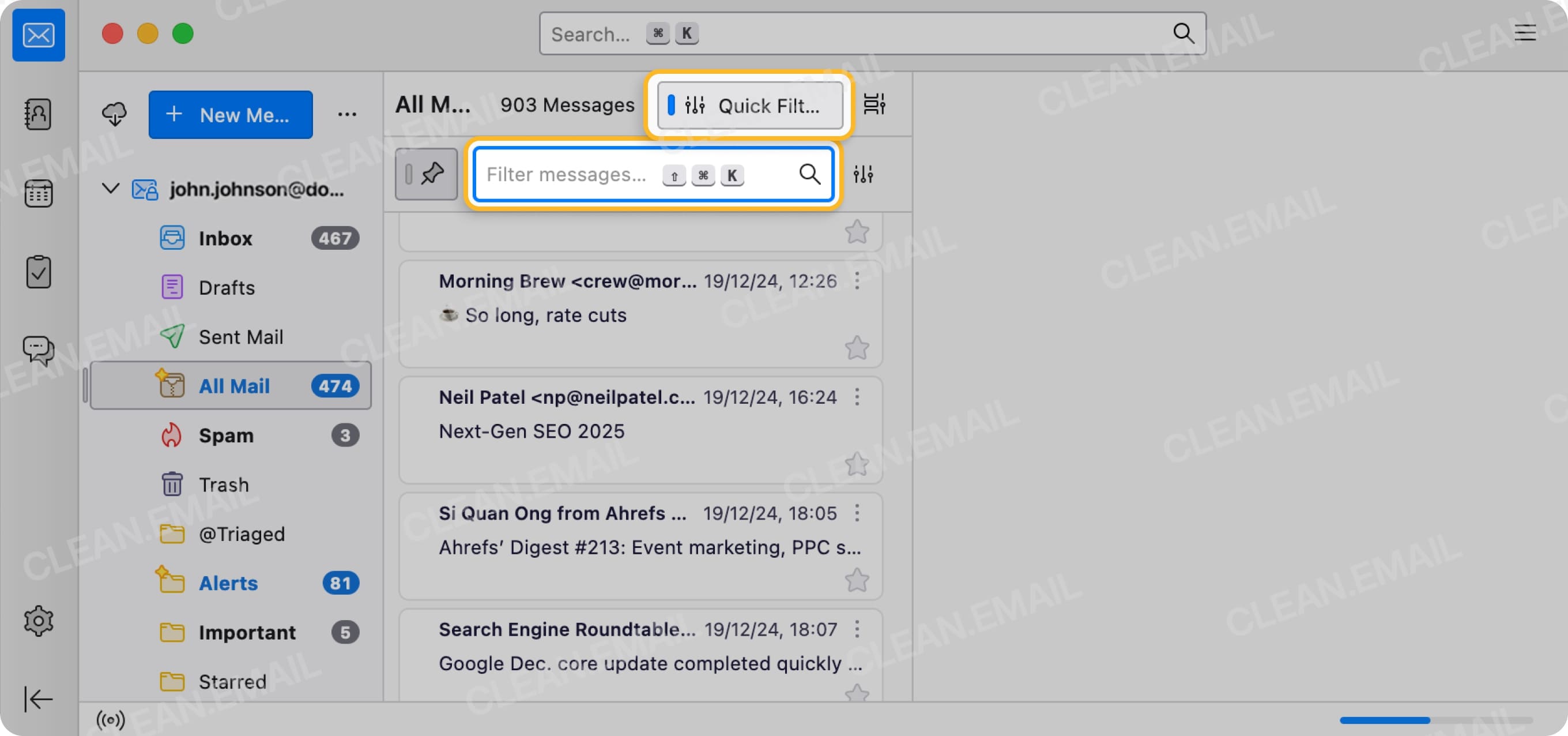Image resolution: width=1568 pixels, height=736 pixels.
Task: Open the Address Book from the sidebar
Action: 39,115
